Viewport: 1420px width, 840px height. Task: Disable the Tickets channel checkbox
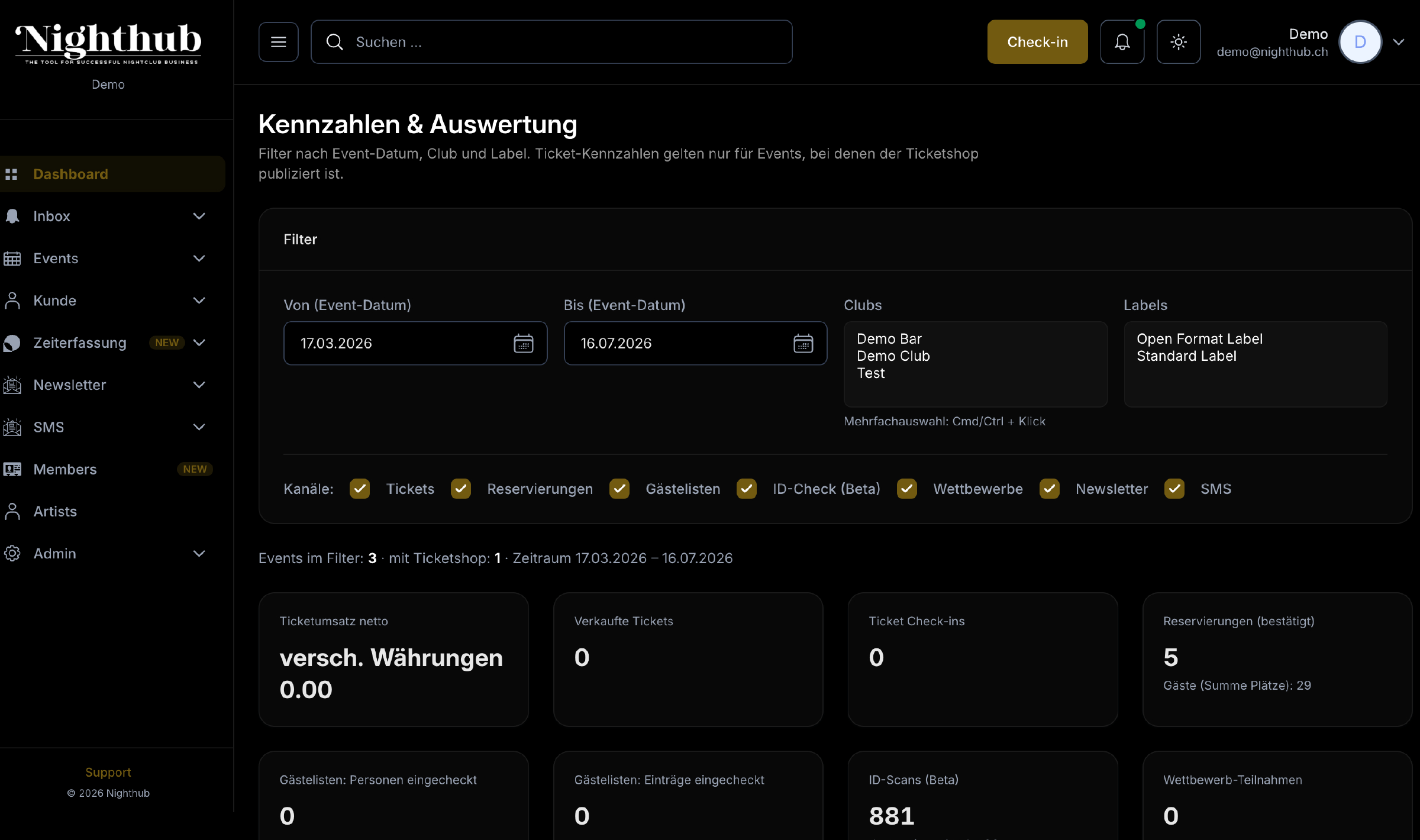(360, 489)
